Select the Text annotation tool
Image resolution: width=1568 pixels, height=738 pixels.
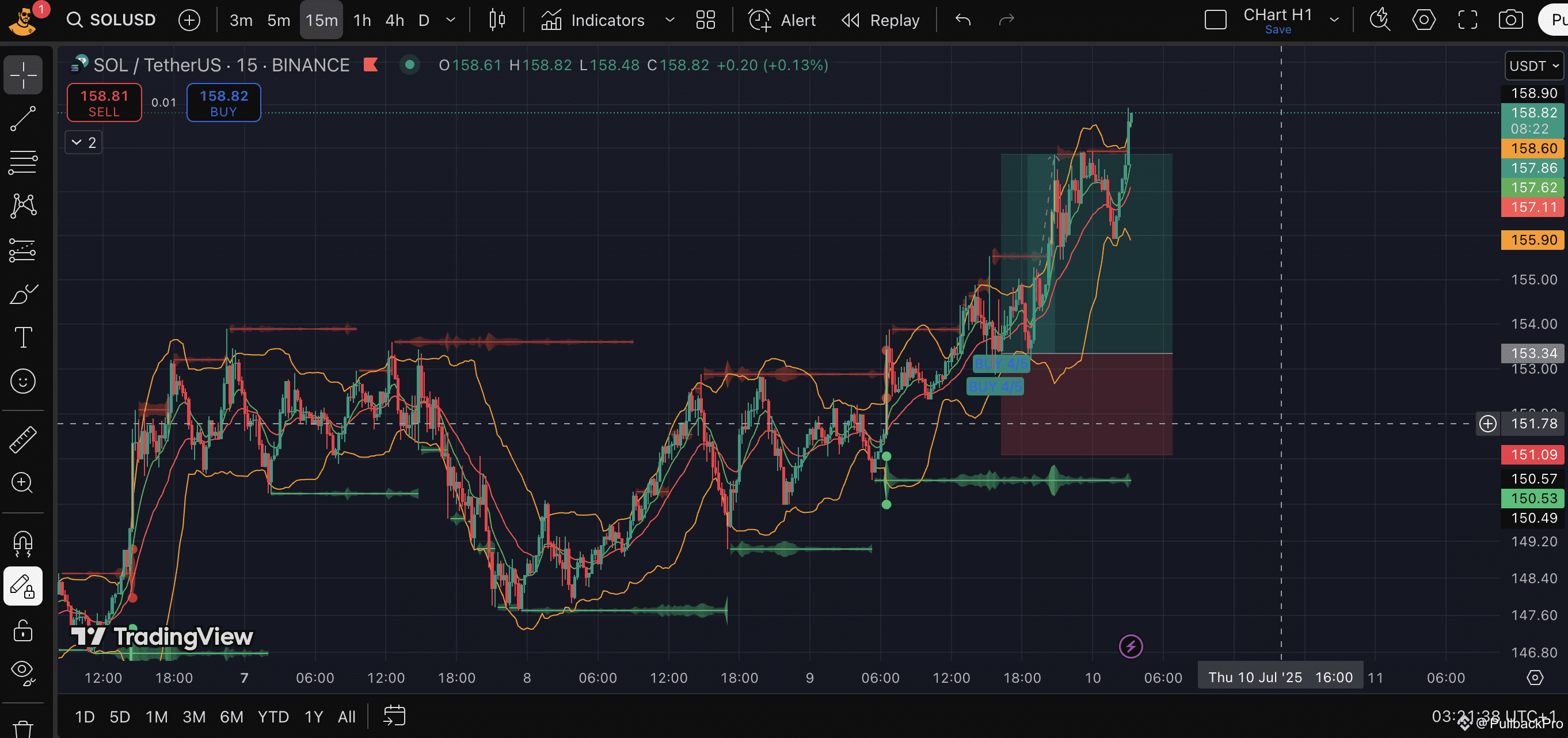tap(23, 337)
